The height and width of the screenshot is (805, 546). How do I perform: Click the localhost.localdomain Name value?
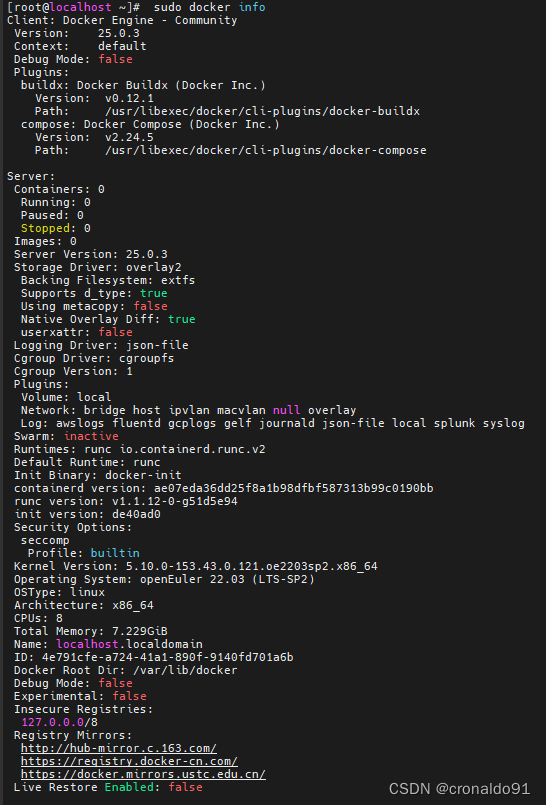point(129,644)
